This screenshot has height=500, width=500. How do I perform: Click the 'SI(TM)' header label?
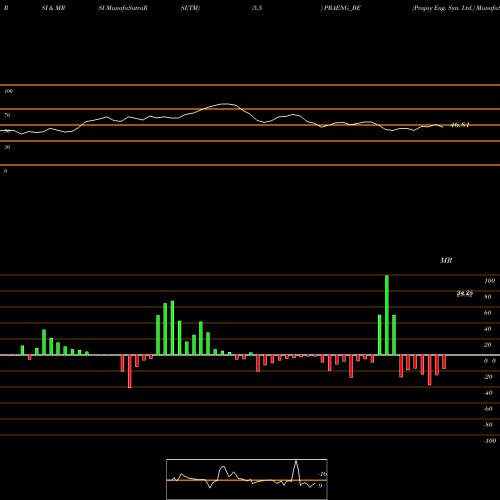[x=190, y=8]
